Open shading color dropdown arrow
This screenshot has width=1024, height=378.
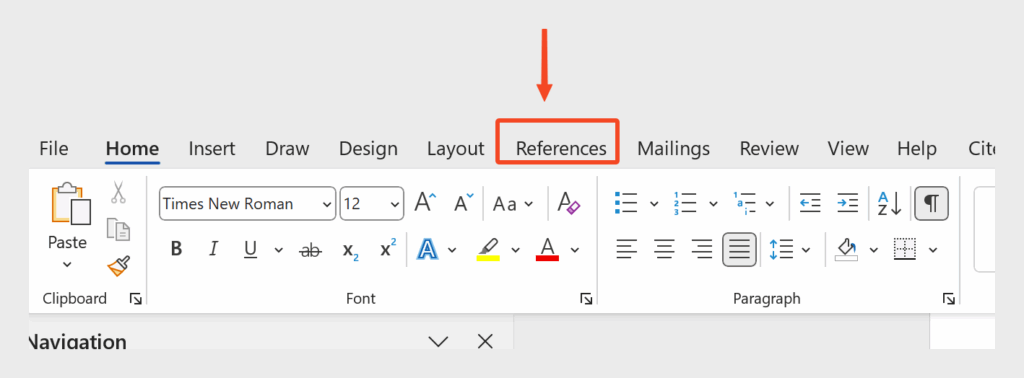pos(874,249)
